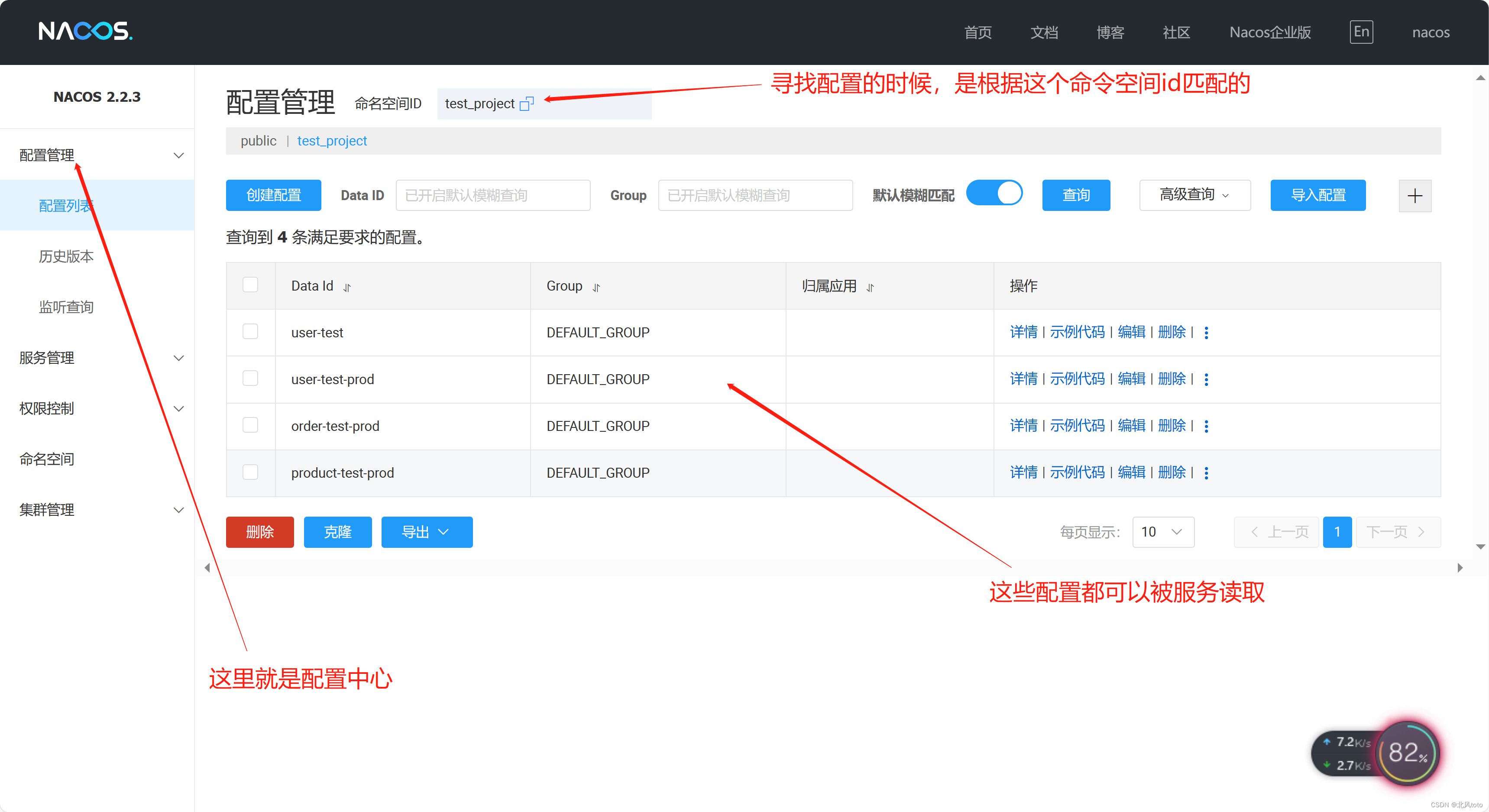Open Nacos企业版 in top navigation

[x=1270, y=32]
